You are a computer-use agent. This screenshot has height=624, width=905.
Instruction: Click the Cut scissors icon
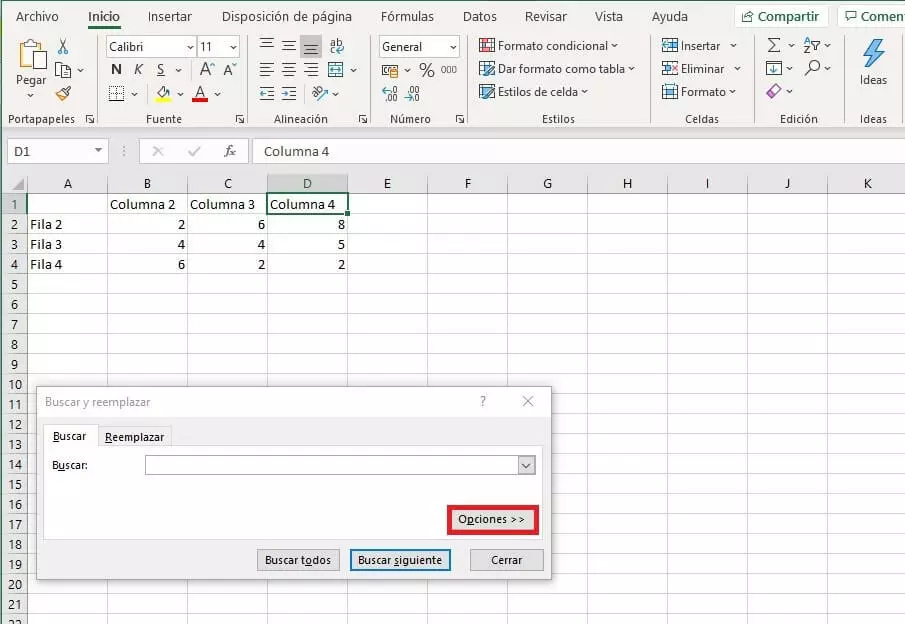63,47
